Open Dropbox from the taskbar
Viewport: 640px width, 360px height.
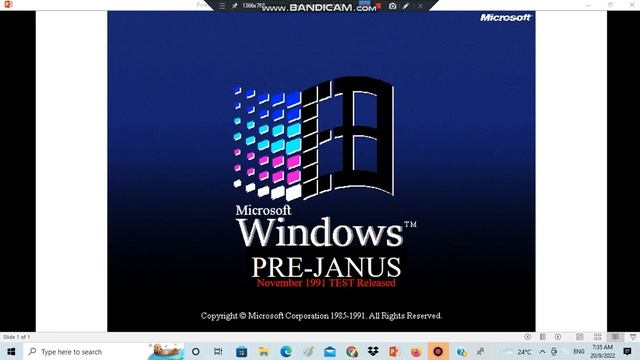[x=373, y=351]
